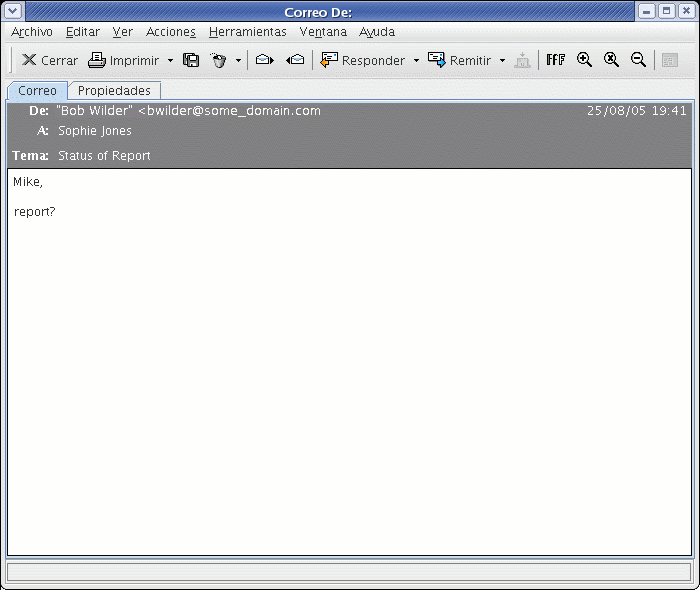Open the Archivo menu
Image resolution: width=700 pixels, height=590 pixels.
coord(32,32)
